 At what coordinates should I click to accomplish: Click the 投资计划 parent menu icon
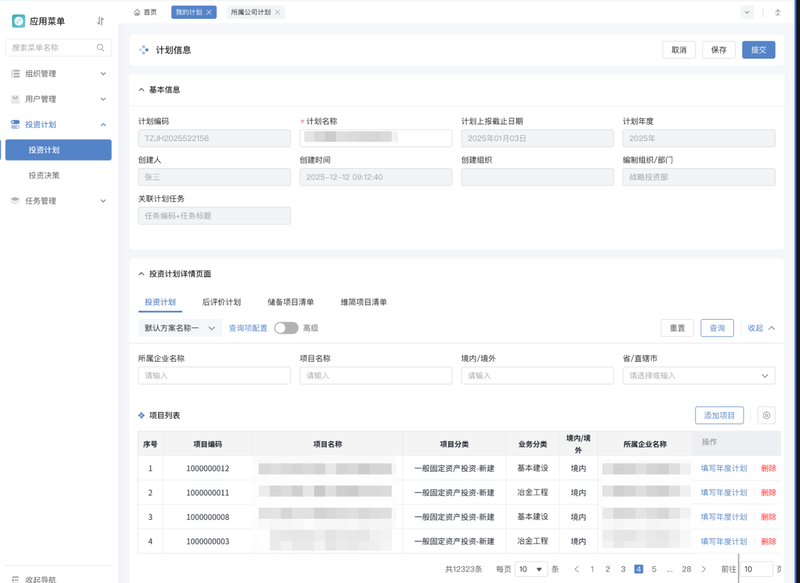(x=15, y=124)
